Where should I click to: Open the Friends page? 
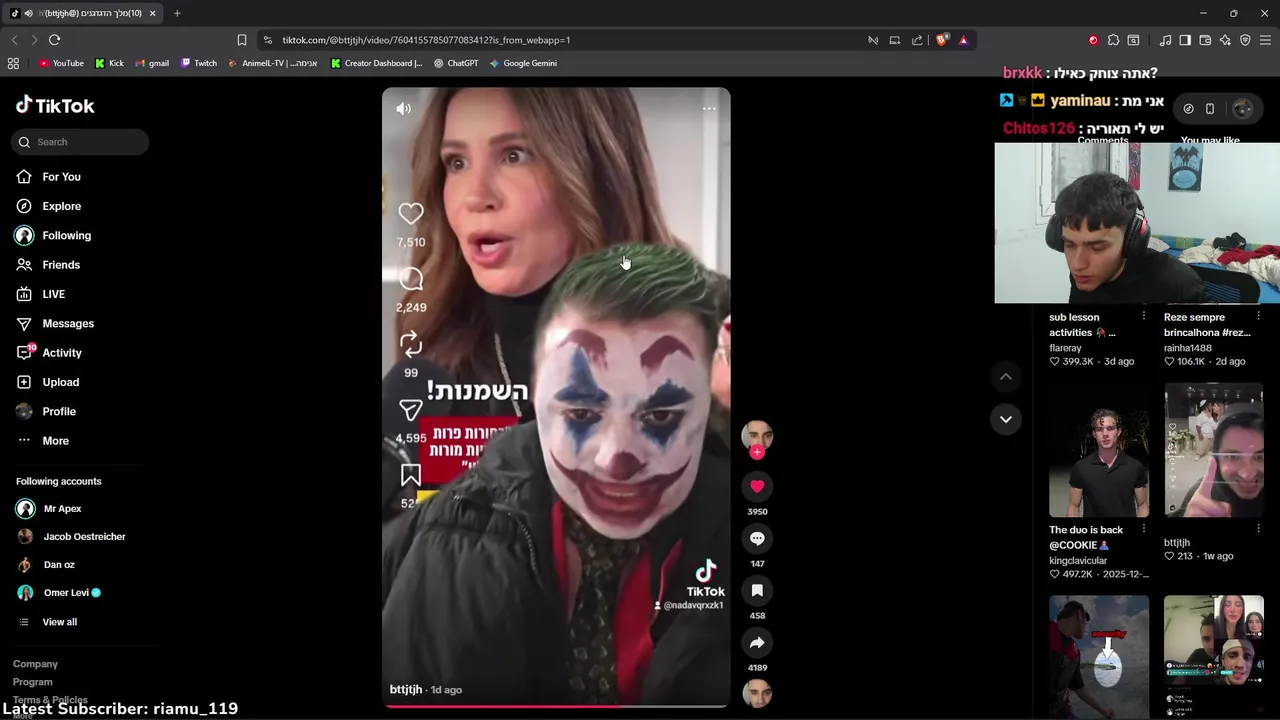(x=61, y=265)
